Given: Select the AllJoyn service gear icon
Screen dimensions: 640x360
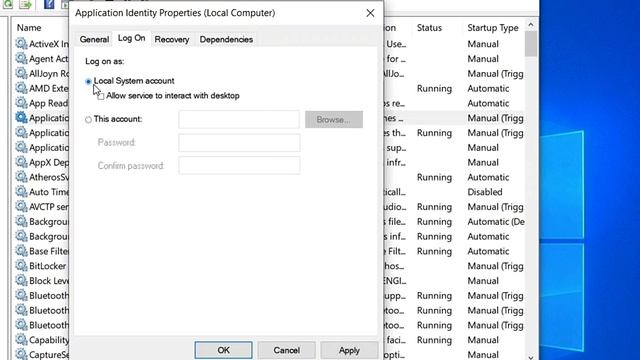Looking at the screenshot, I should [x=21, y=73].
